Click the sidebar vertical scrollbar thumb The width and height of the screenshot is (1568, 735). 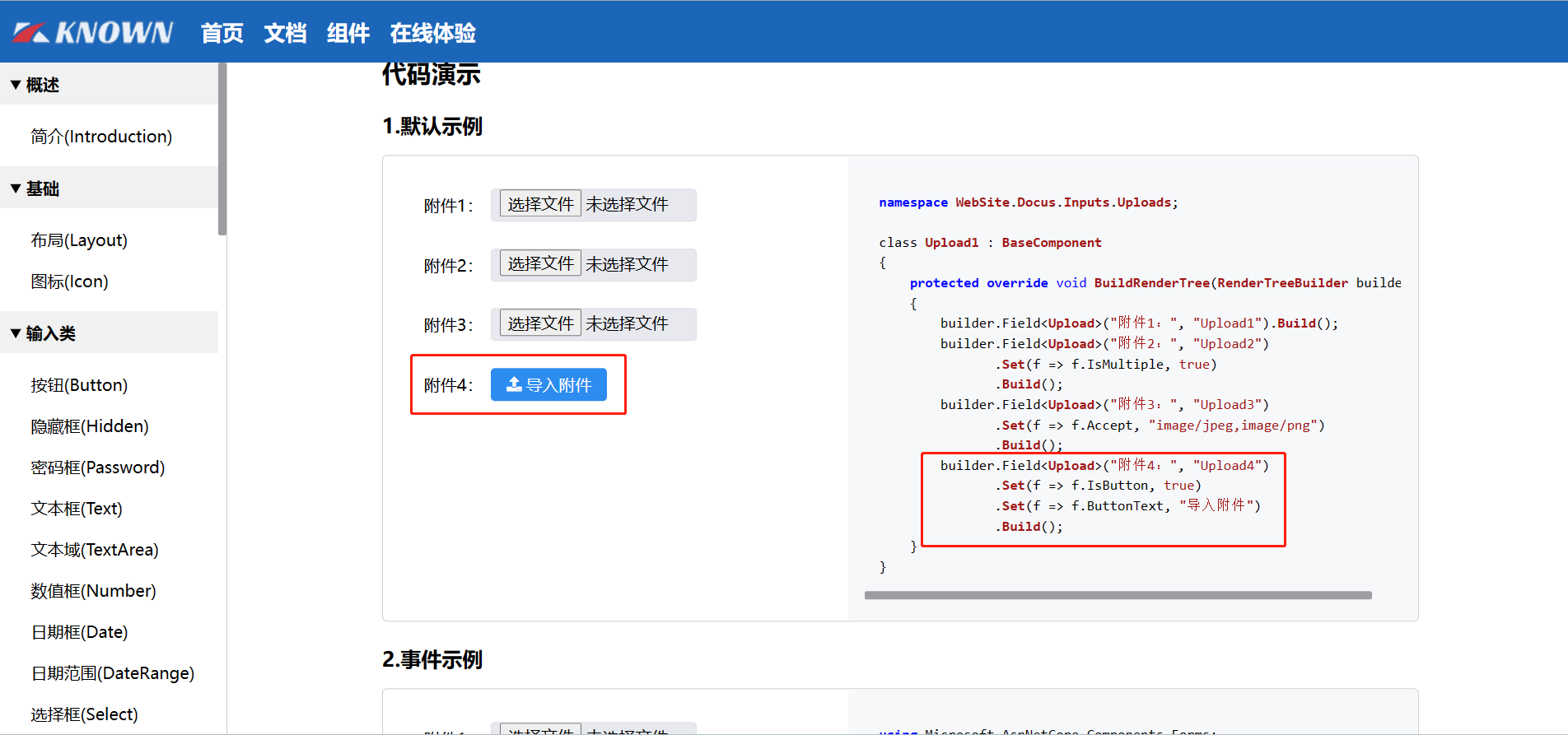coord(222,149)
